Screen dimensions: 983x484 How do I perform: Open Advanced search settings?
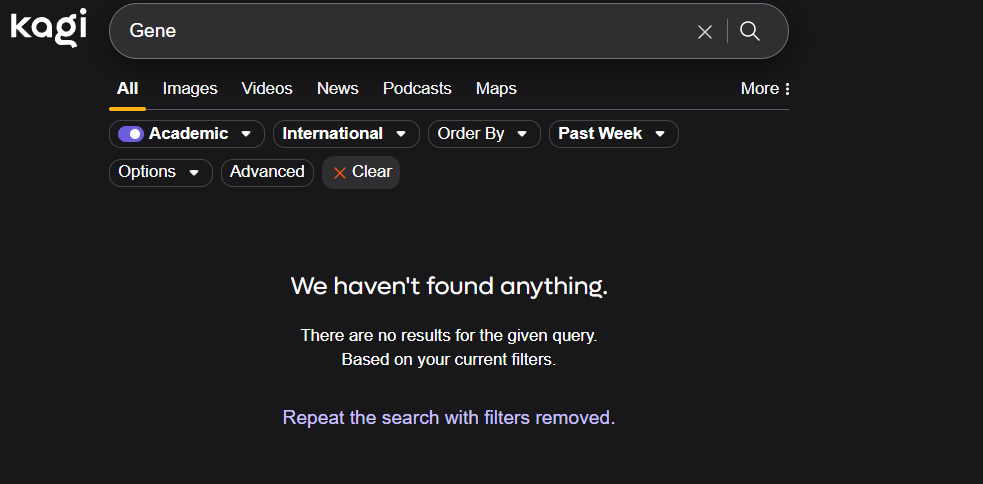tap(267, 172)
